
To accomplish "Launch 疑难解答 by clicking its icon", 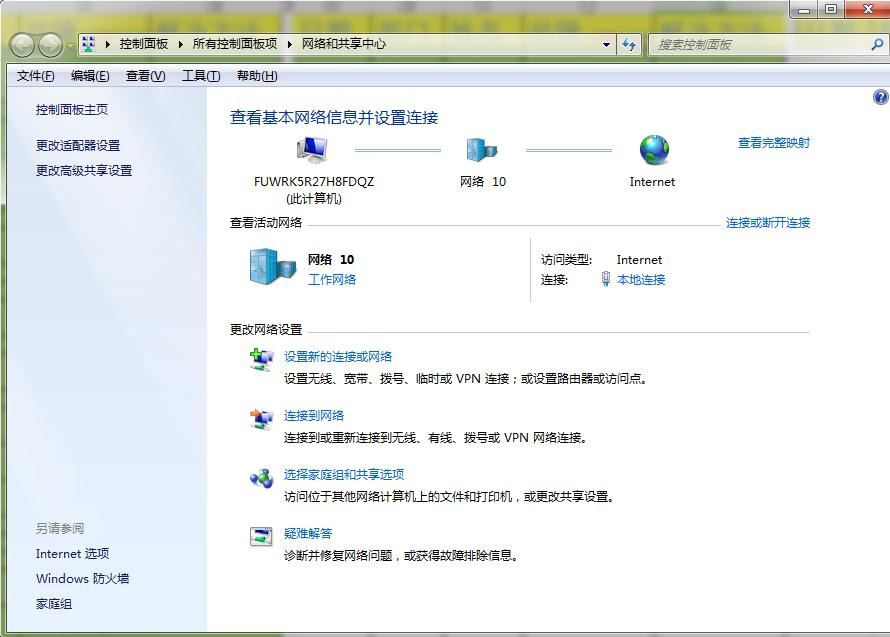I will pyautogui.click(x=262, y=536).
